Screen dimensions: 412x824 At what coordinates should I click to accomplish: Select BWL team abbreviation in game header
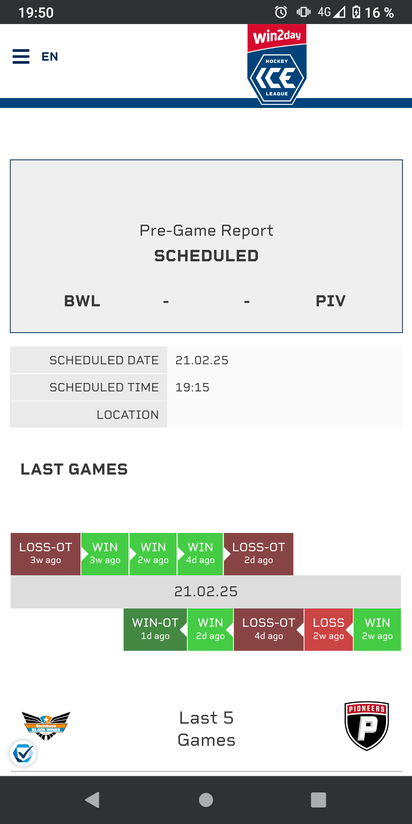[82, 301]
